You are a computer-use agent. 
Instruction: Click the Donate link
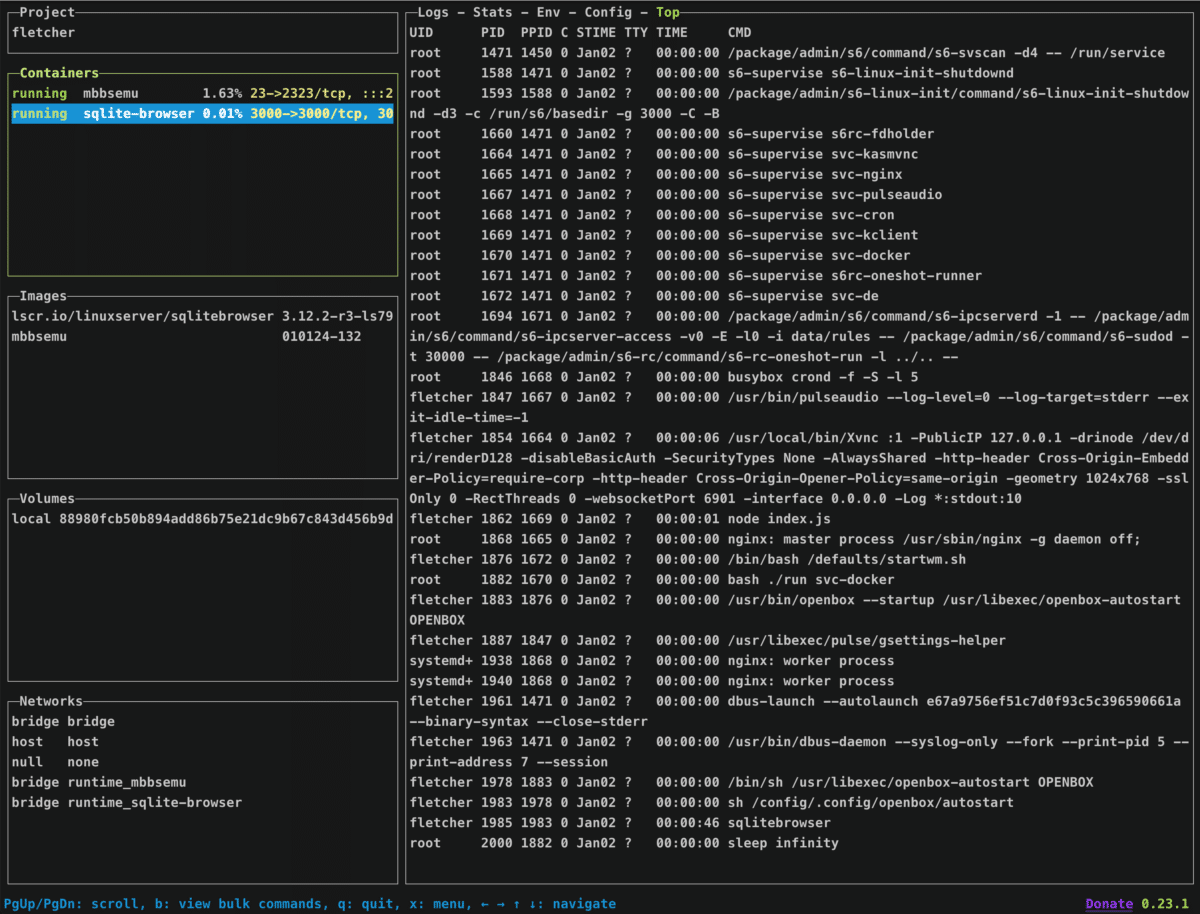[x=1109, y=903]
